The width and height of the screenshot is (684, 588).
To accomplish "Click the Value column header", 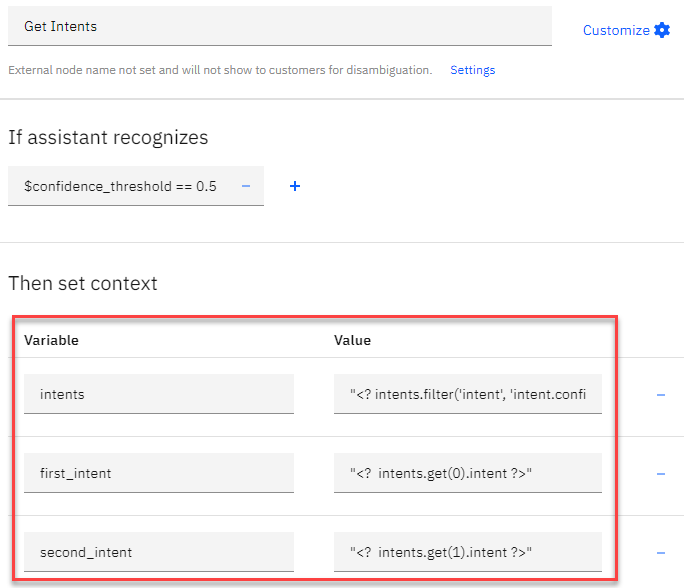I will click(x=352, y=340).
